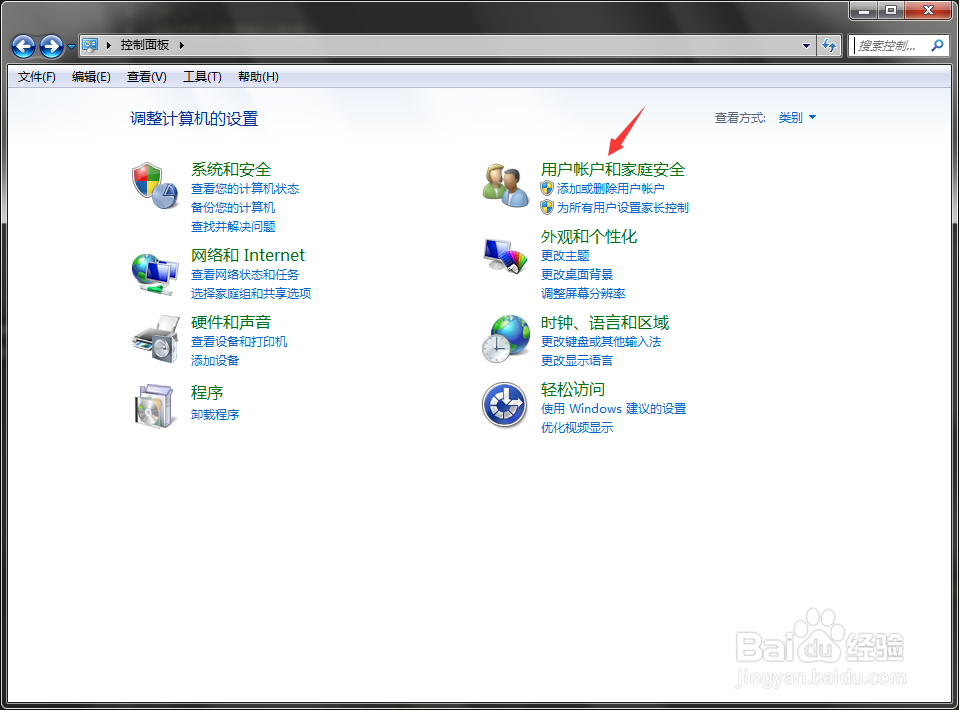Open the 查看(V) menu
Viewport: 959px width, 710px height.
click(146, 77)
